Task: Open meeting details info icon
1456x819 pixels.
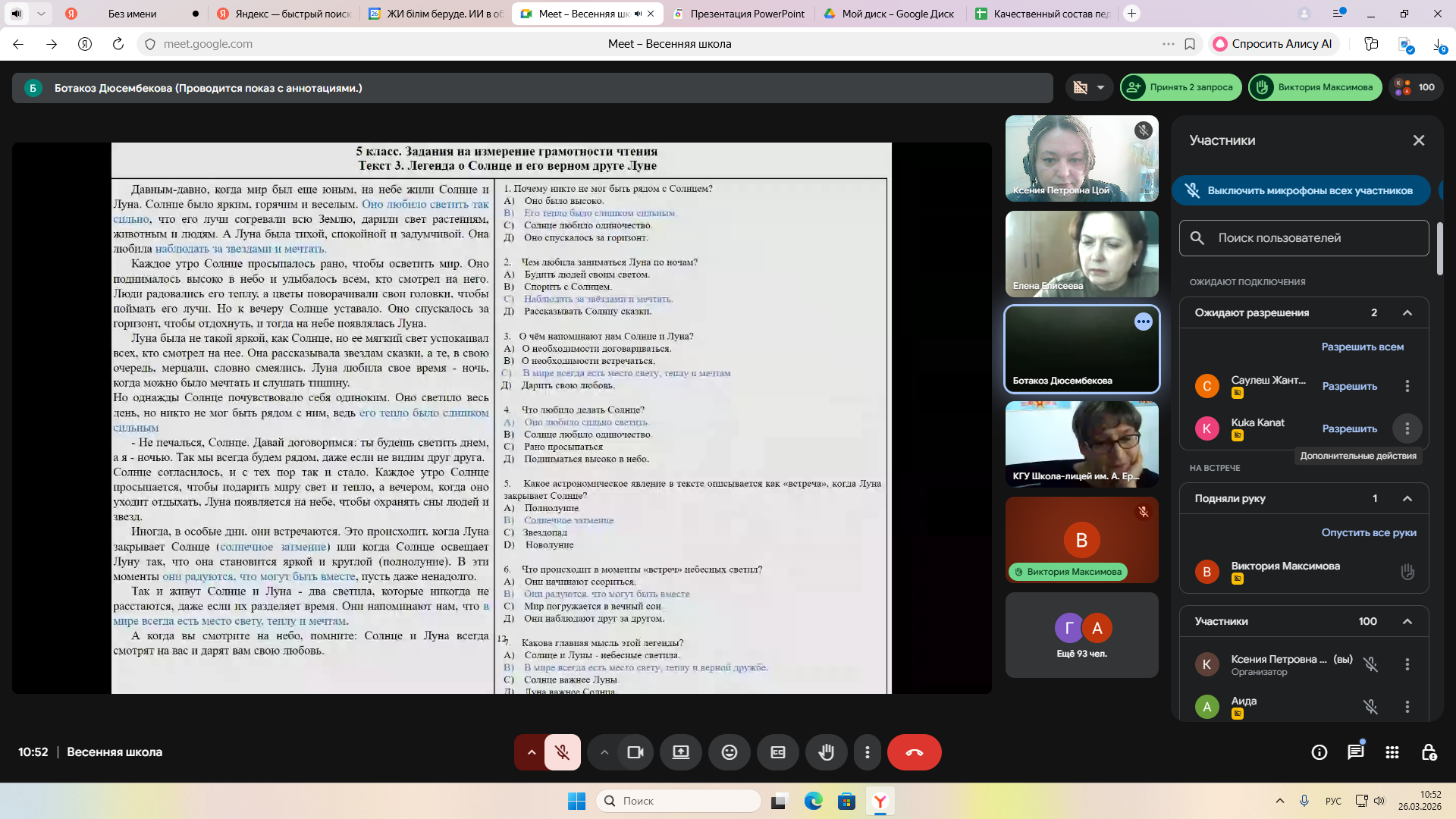Action: tap(1319, 752)
